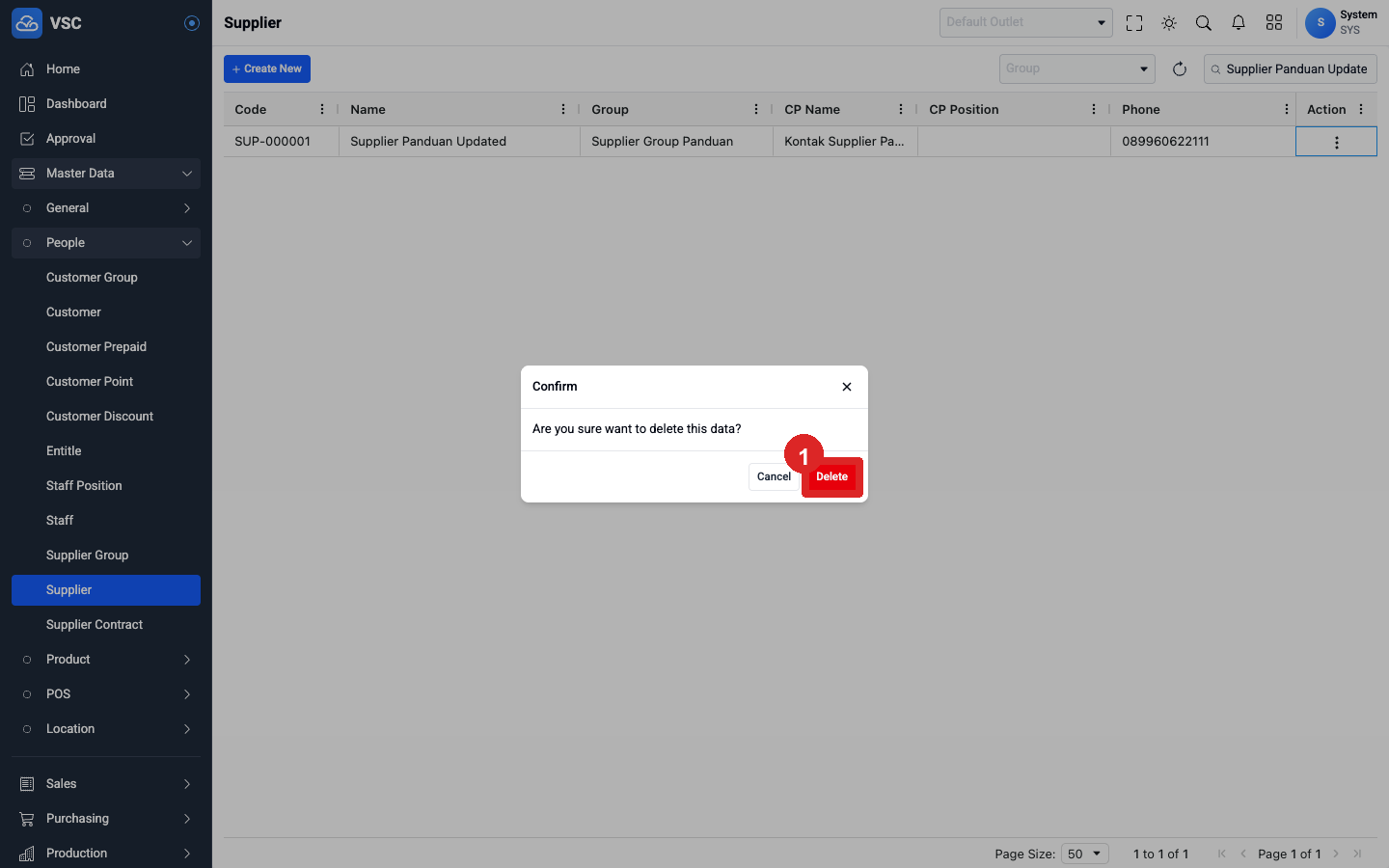Open Supplier Group page
This screenshot has height=868, width=1389.
[106, 556]
